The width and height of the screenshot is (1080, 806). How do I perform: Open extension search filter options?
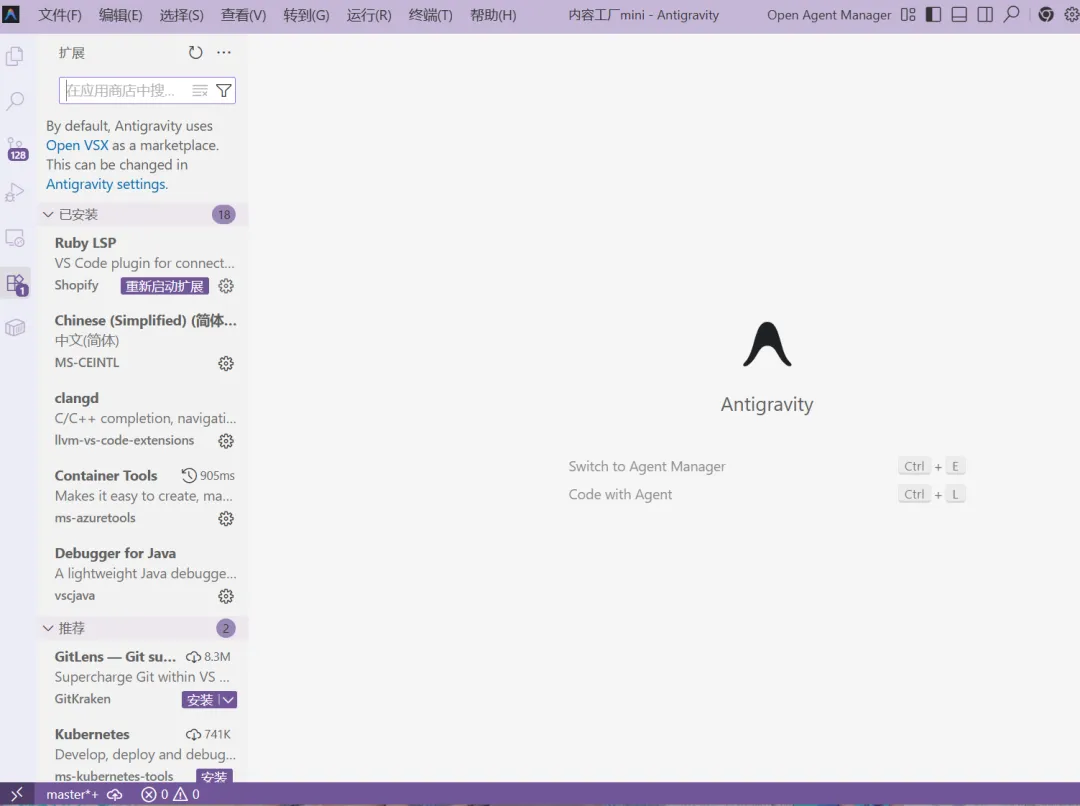click(224, 90)
